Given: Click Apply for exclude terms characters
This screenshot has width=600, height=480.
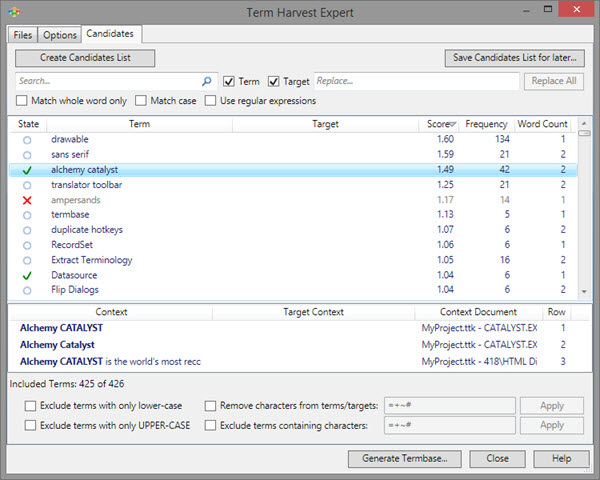Looking at the screenshot, I should (x=552, y=425).
